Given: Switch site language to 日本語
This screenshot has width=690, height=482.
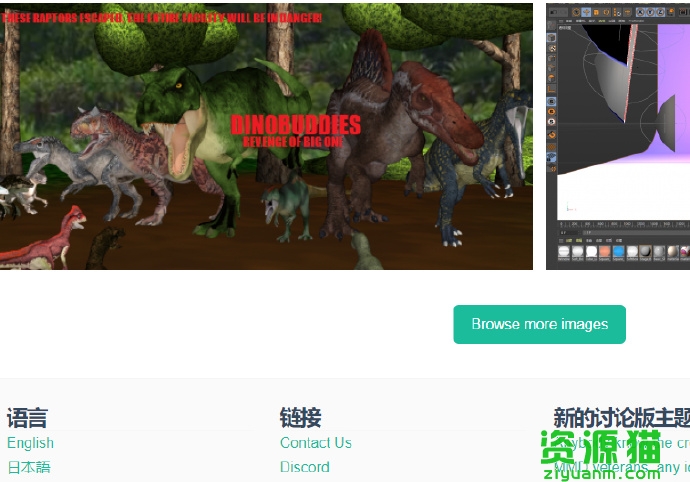Looking at the screenshot, I should coord(29,467).
